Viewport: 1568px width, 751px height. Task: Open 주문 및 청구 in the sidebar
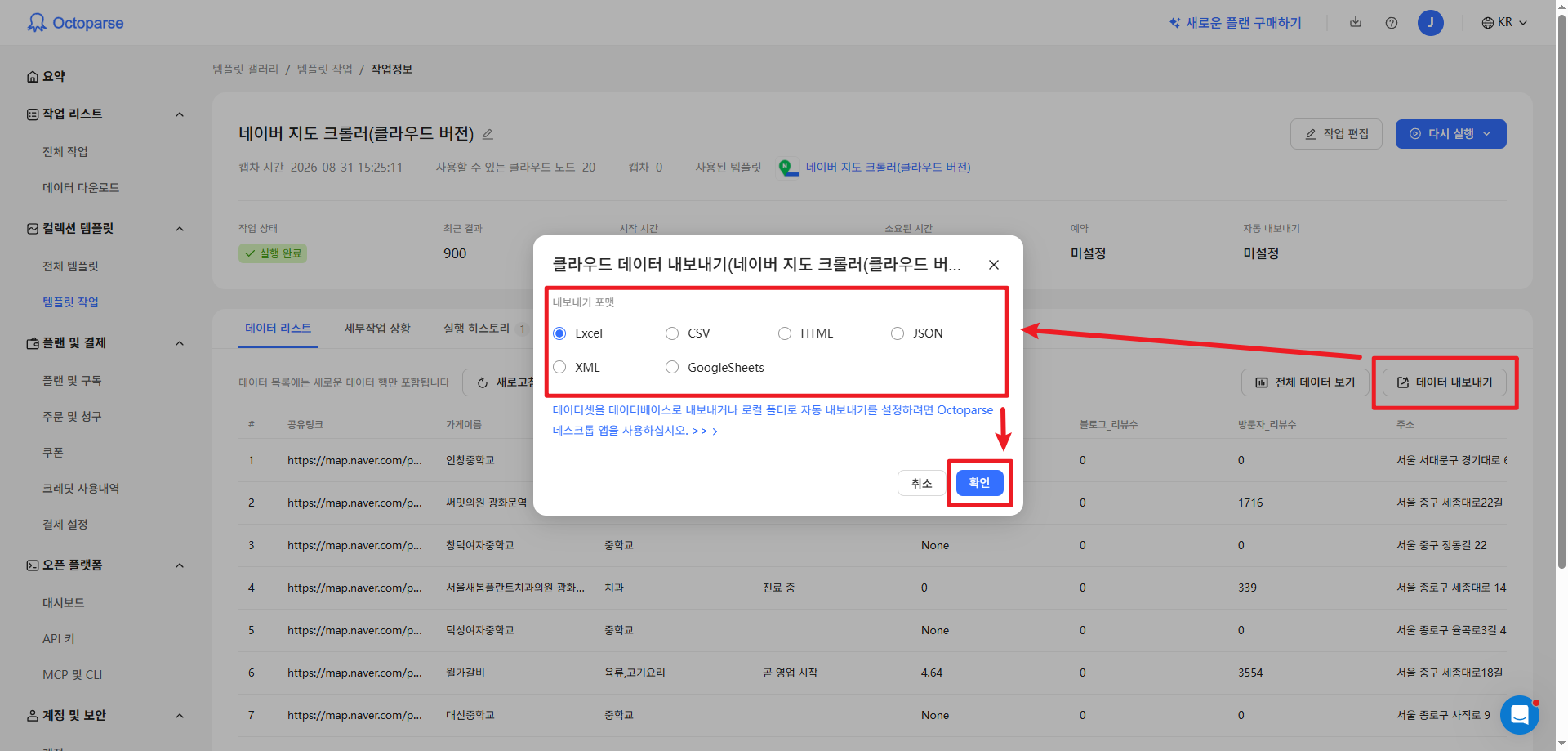coord(72,417)
